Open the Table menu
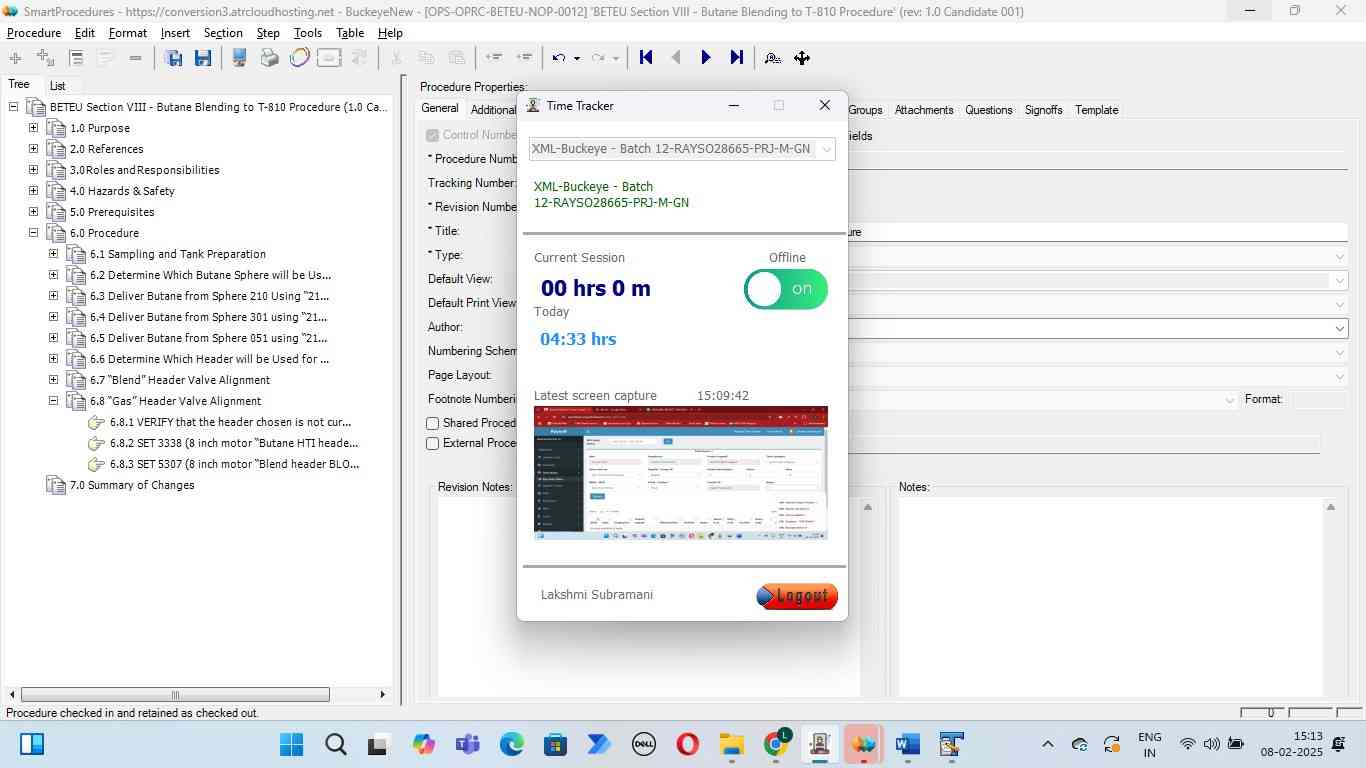The image size is (1366, 768). tap(350, 33)
